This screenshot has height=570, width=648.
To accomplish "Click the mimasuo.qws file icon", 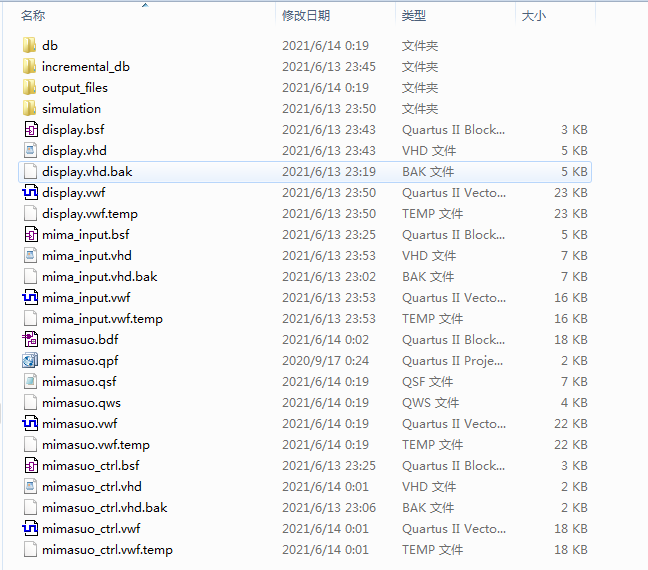I will point(30,403).
